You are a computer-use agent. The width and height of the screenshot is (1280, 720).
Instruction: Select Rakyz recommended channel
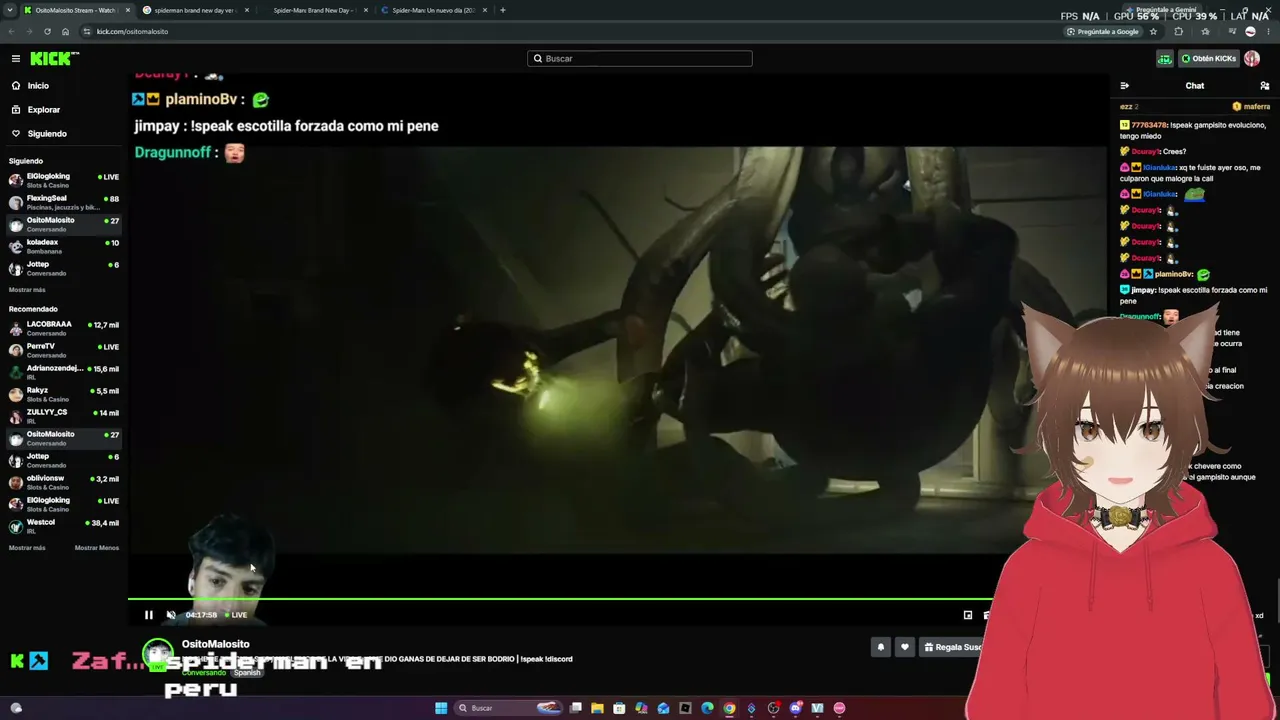coord(64,394)
